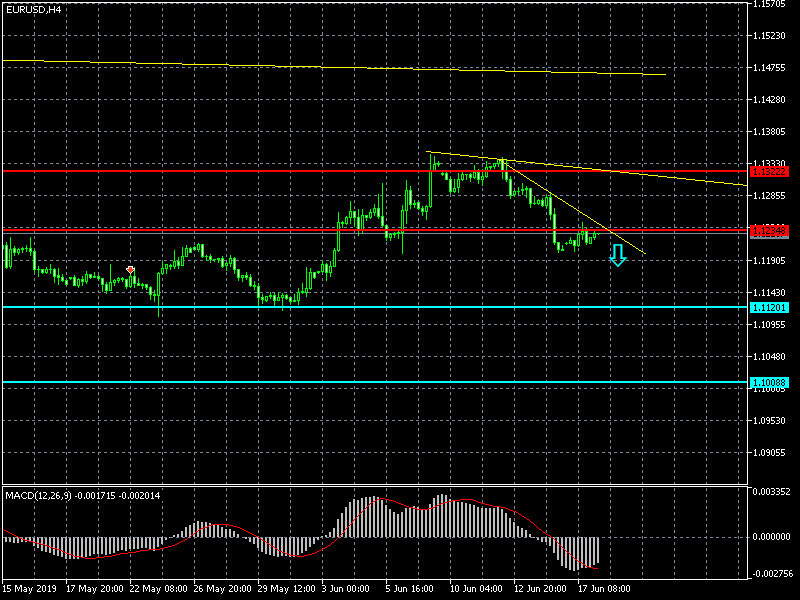This screenshot has width=800, height=600.
Task: Click the 1.10480 price axis value
Action: [x=769, y=357]
